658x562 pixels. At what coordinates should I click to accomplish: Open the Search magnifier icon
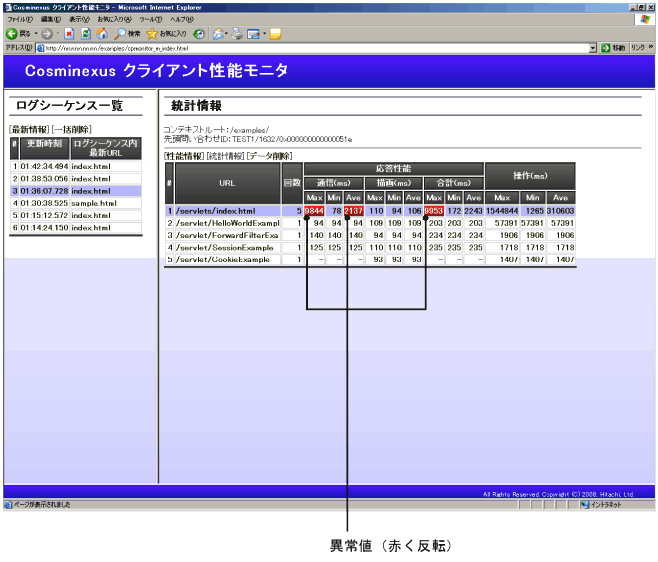[120, 34]
